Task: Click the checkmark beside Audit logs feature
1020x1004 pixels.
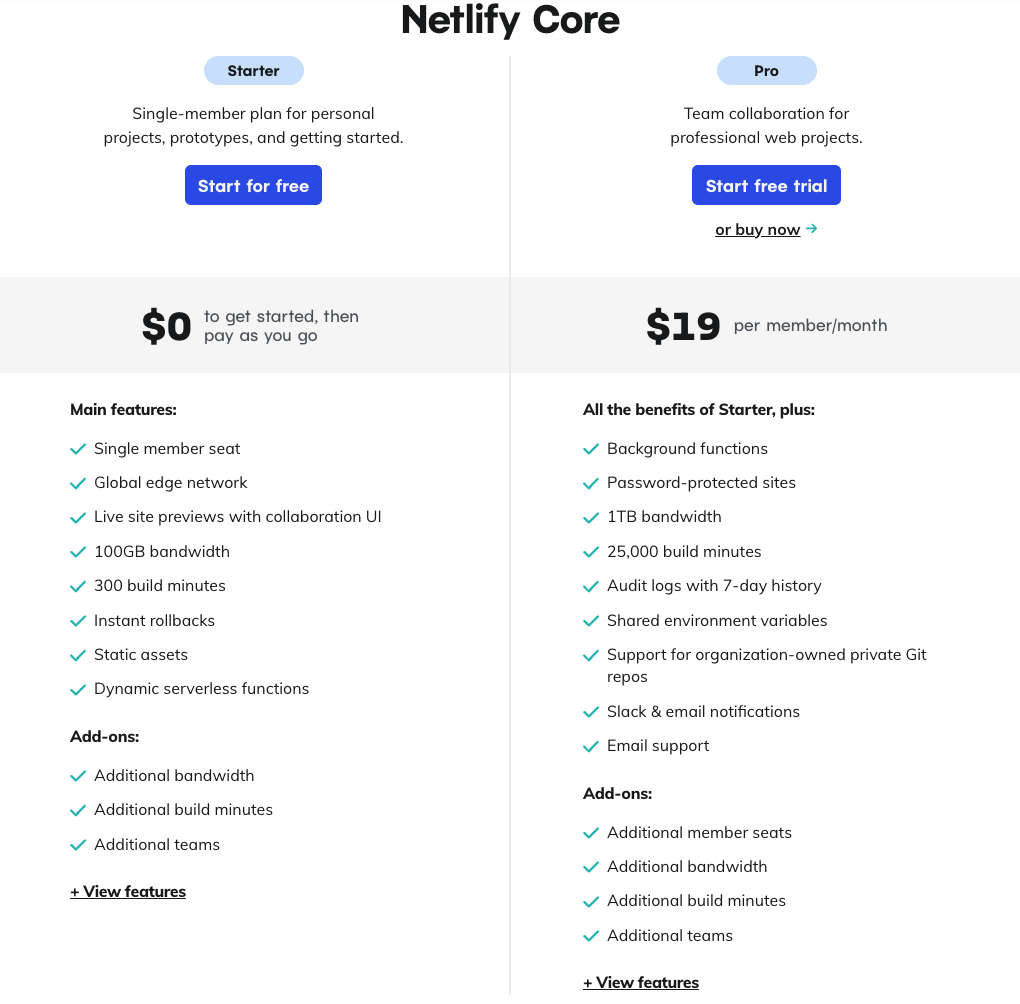Action: pyautogui.click(x=591, y=586)
